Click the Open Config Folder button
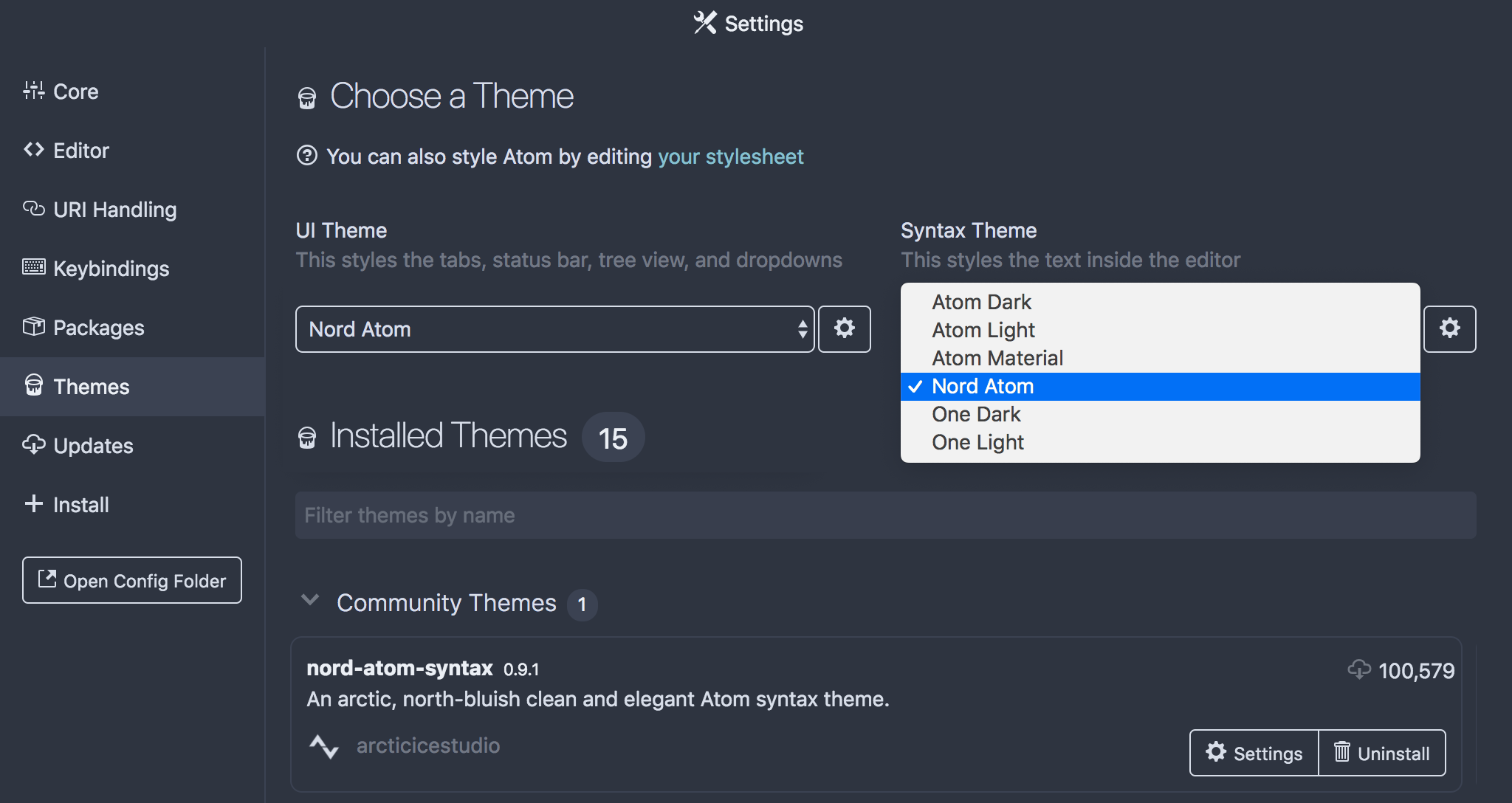The width and height of the screenshot is (1512, 803). click(x=132, y=580)
